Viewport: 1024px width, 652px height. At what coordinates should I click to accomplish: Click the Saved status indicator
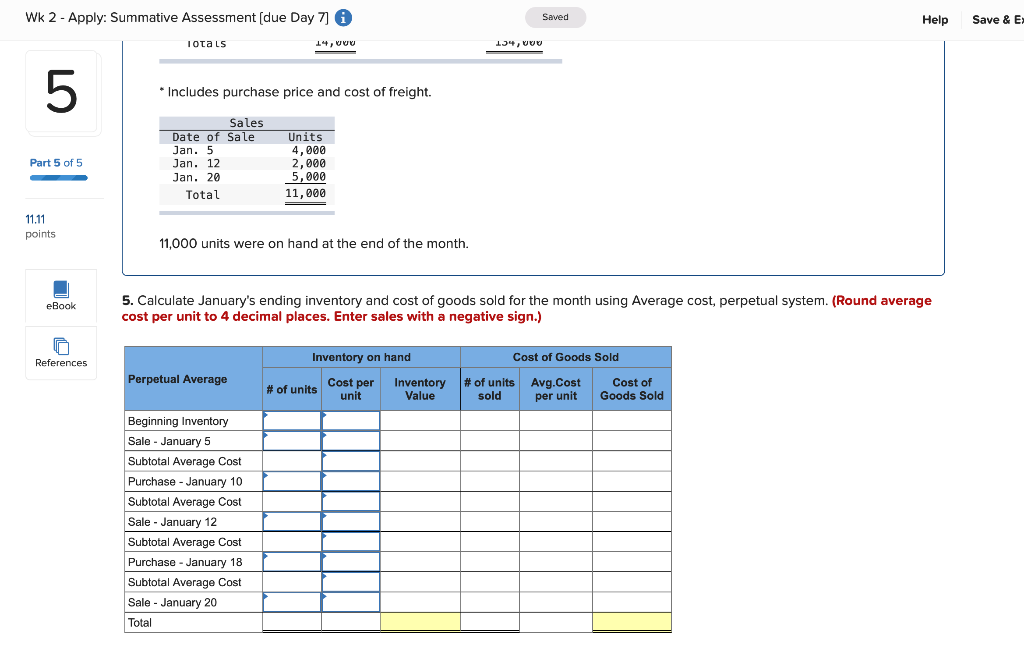555,17
